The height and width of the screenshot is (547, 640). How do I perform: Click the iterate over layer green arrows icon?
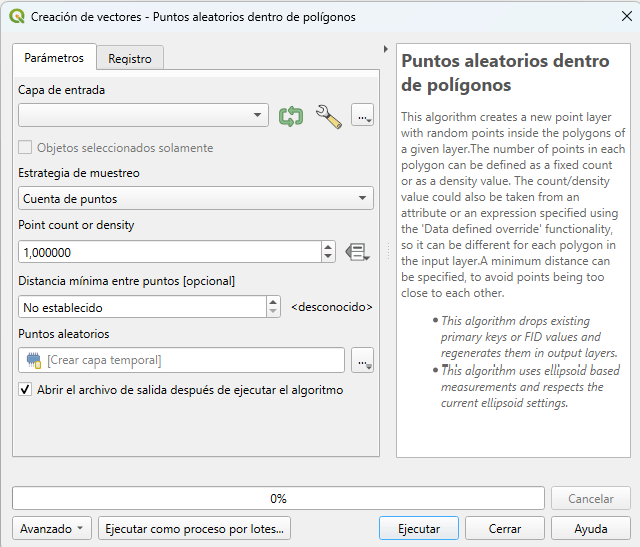pyautogui.click(x=291, y=116)
